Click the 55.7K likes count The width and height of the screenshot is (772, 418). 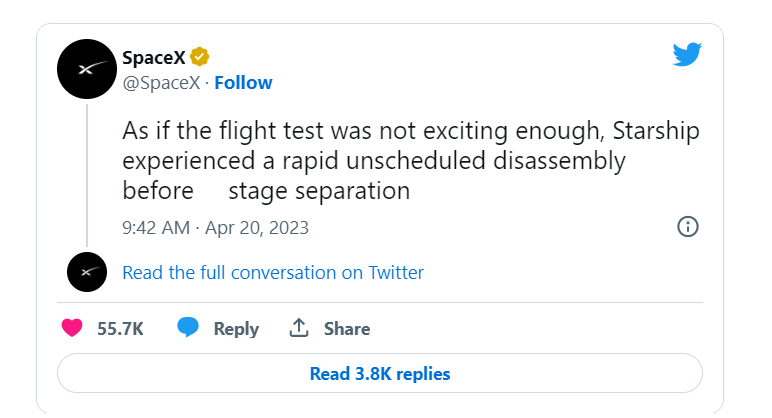(x=119, y=328)
